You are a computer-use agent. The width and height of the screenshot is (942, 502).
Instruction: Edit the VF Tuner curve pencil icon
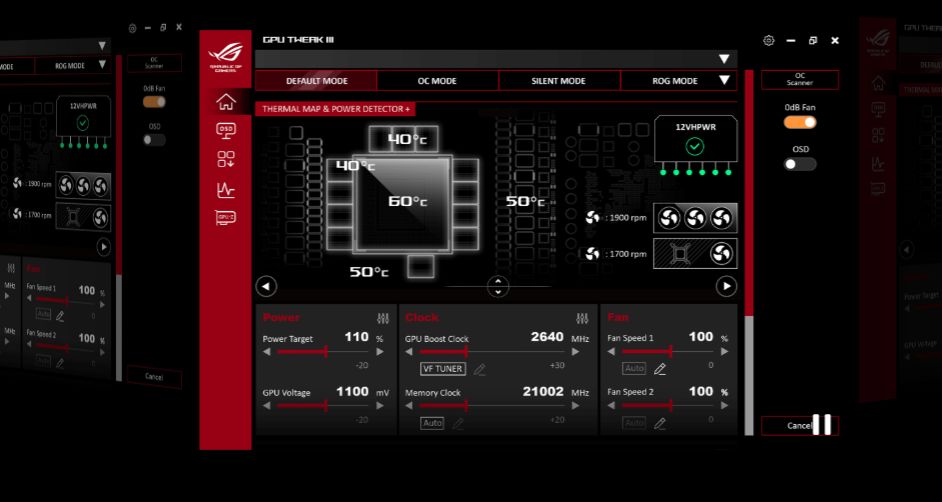[479, 369]
